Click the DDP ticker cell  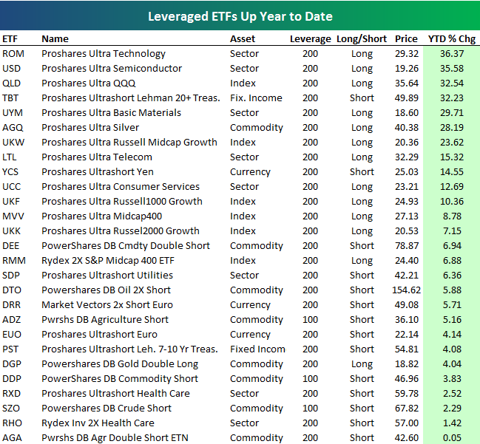[x=12, y=379]
